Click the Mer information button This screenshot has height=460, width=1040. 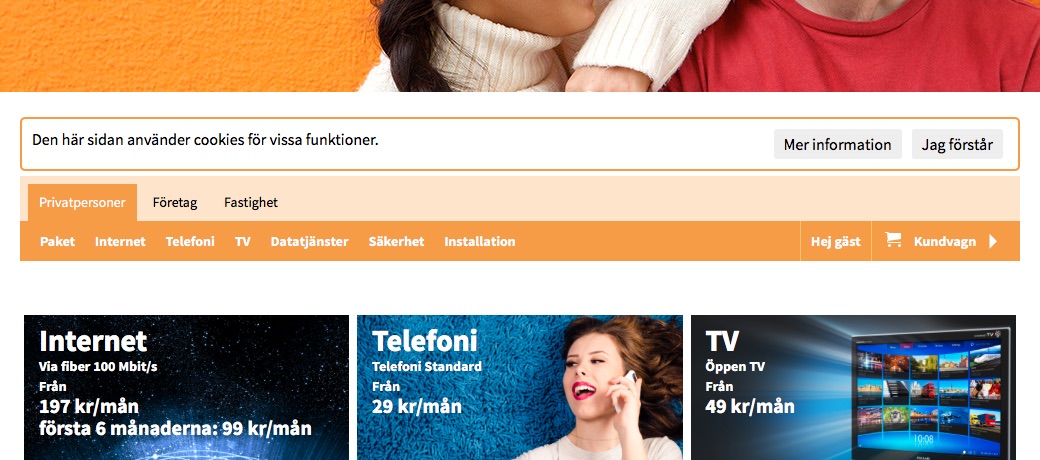coord(838,144)
